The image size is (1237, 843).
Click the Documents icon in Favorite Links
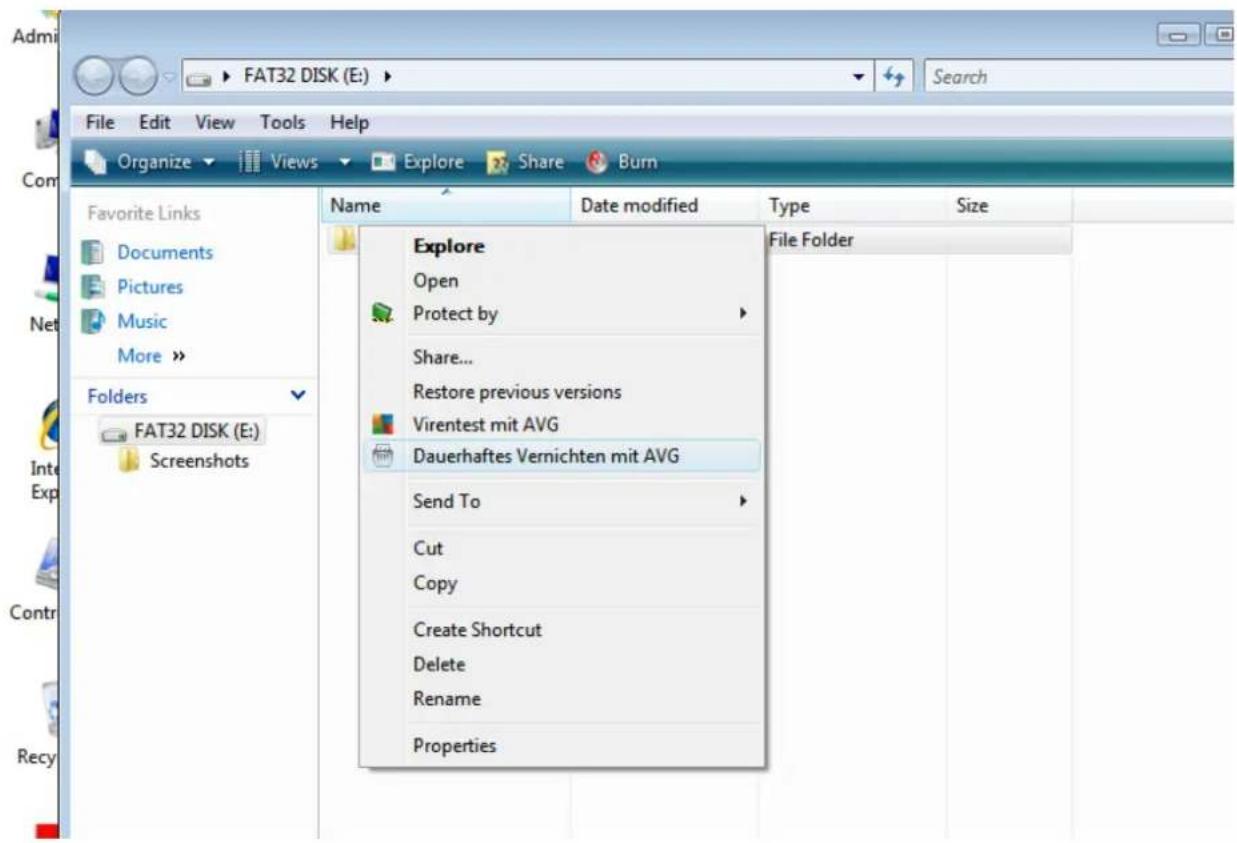coord(93,252)
